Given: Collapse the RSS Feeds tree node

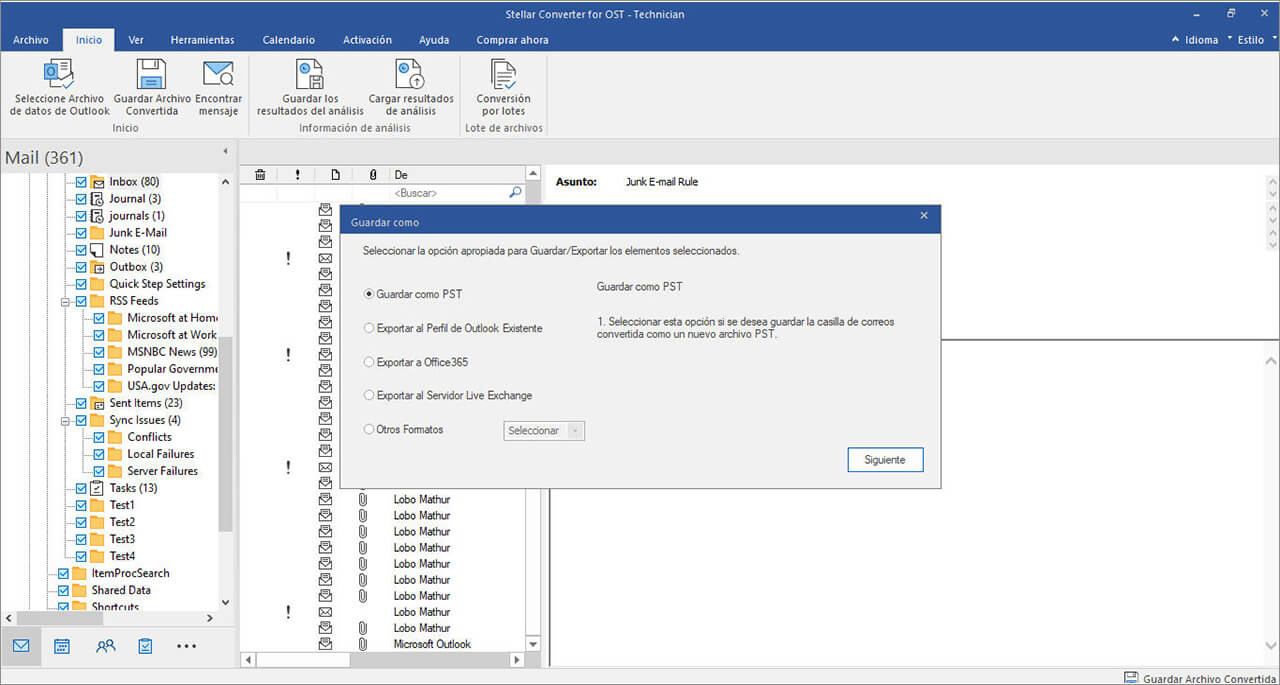Looking at the screenshot, I should [x=65, y=301].
